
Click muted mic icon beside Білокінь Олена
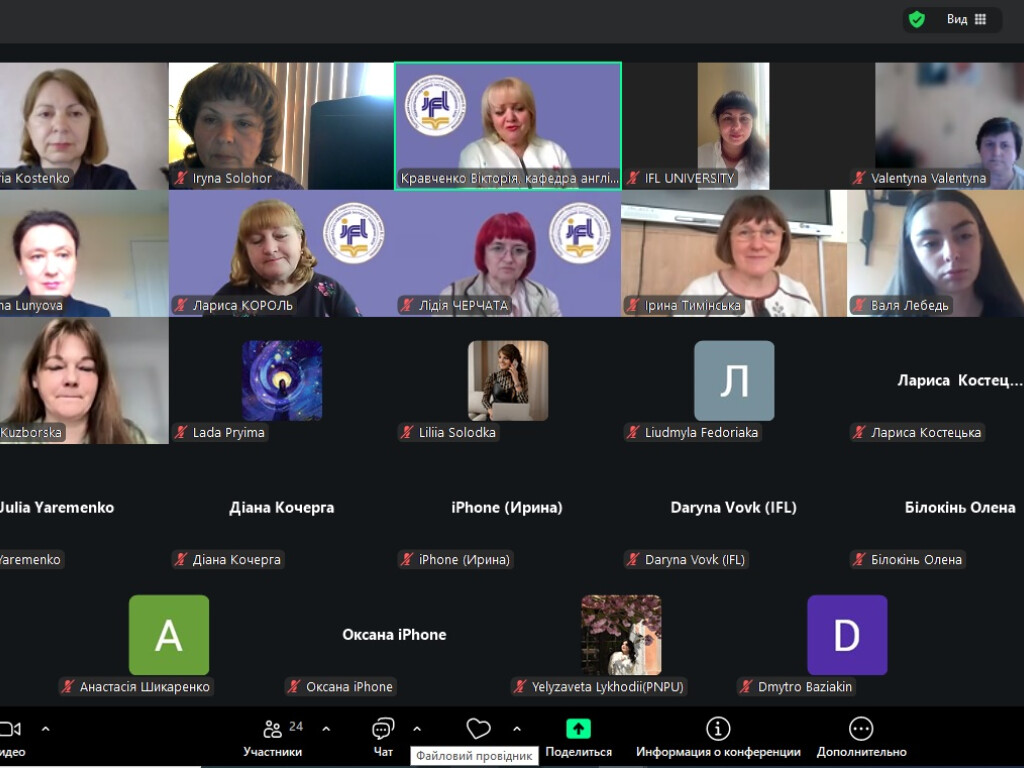(x=859, y=560)
